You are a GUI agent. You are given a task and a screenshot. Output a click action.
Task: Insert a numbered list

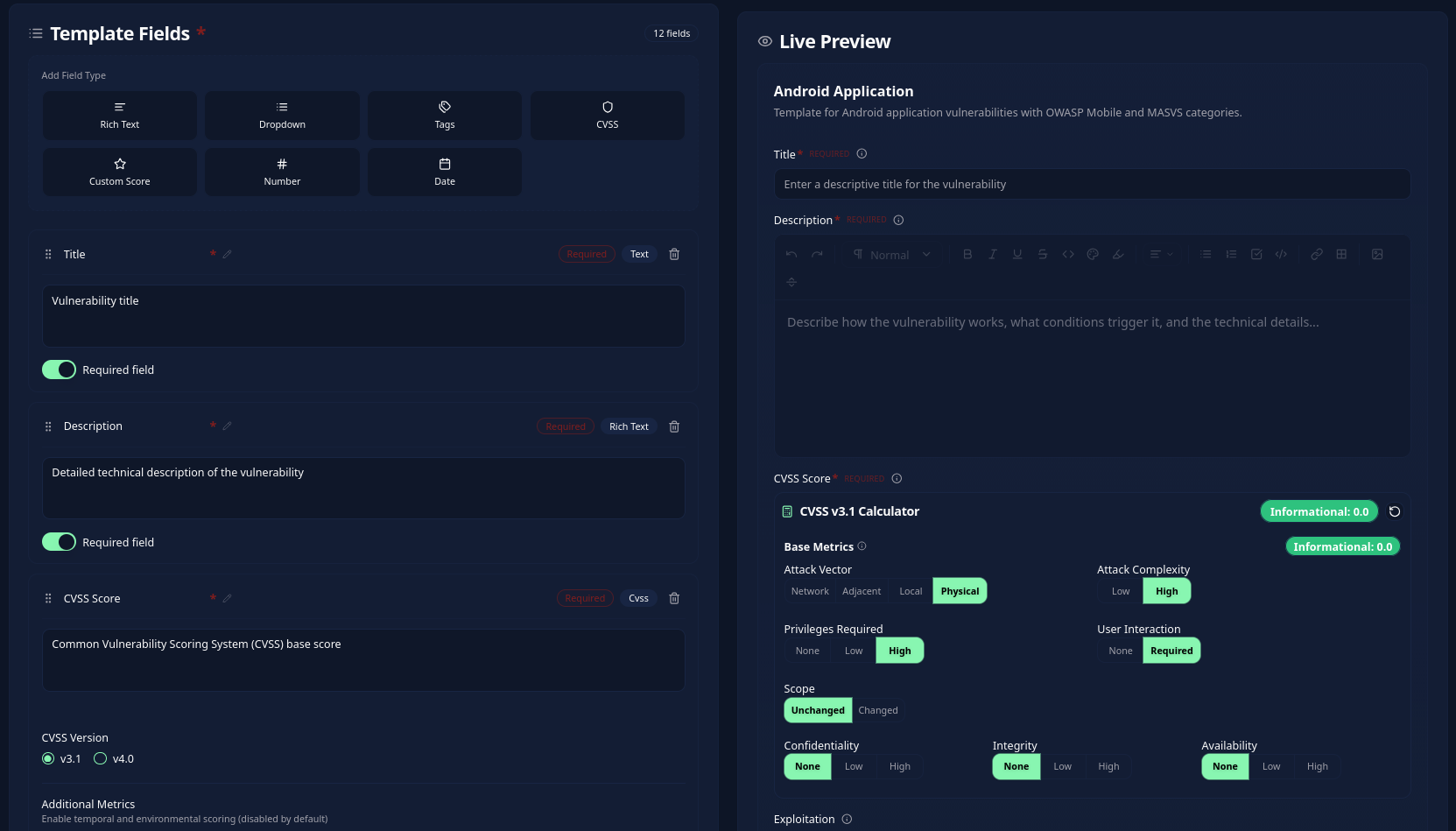[1231, 254]
